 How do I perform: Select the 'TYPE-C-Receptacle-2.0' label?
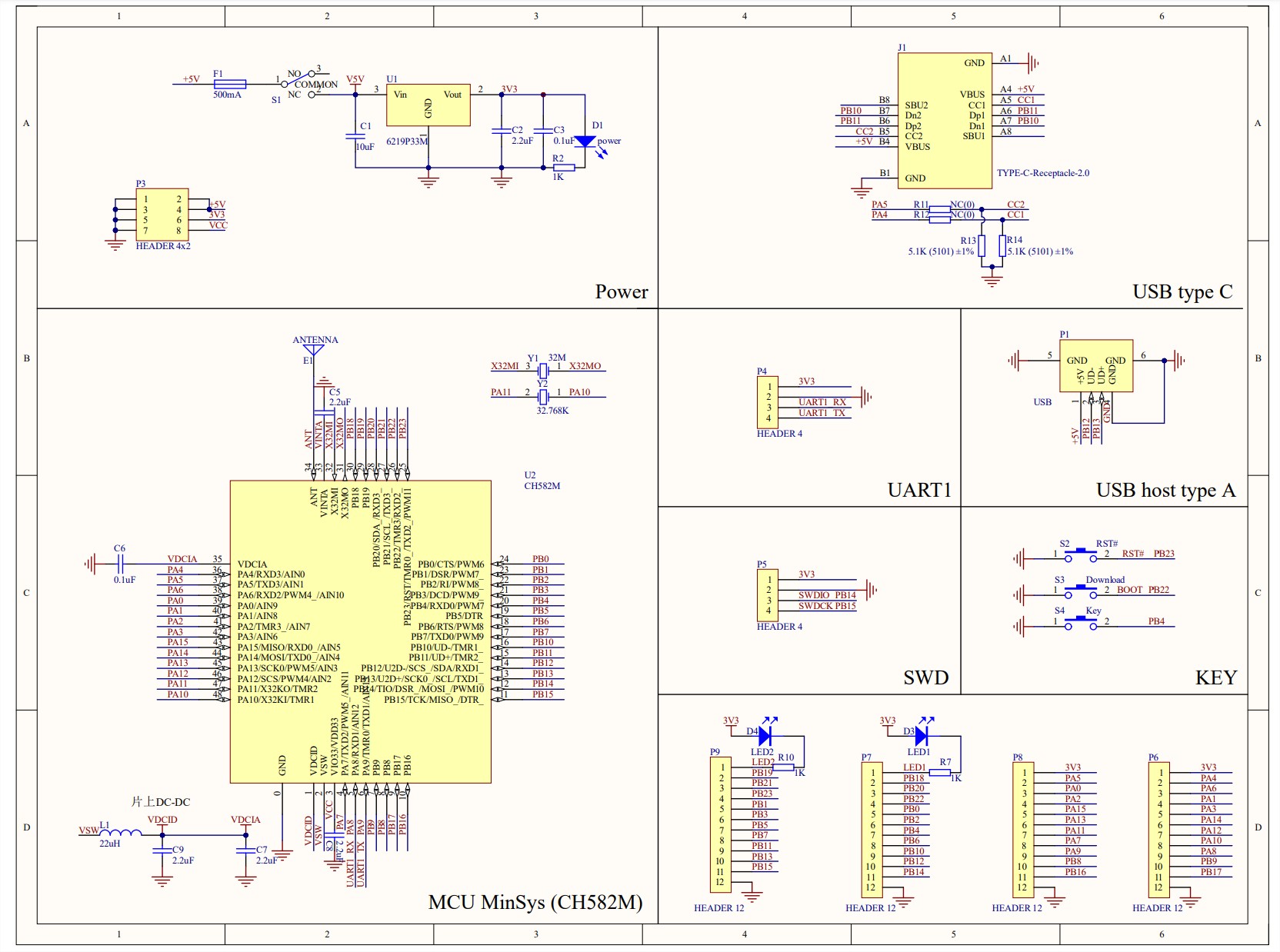[1043, 173]
